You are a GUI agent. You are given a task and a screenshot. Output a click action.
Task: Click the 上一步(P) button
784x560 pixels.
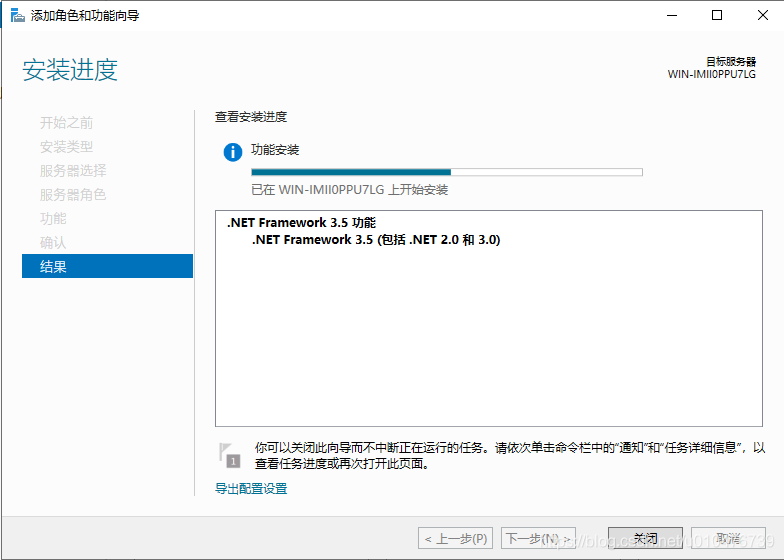(456, 538)
